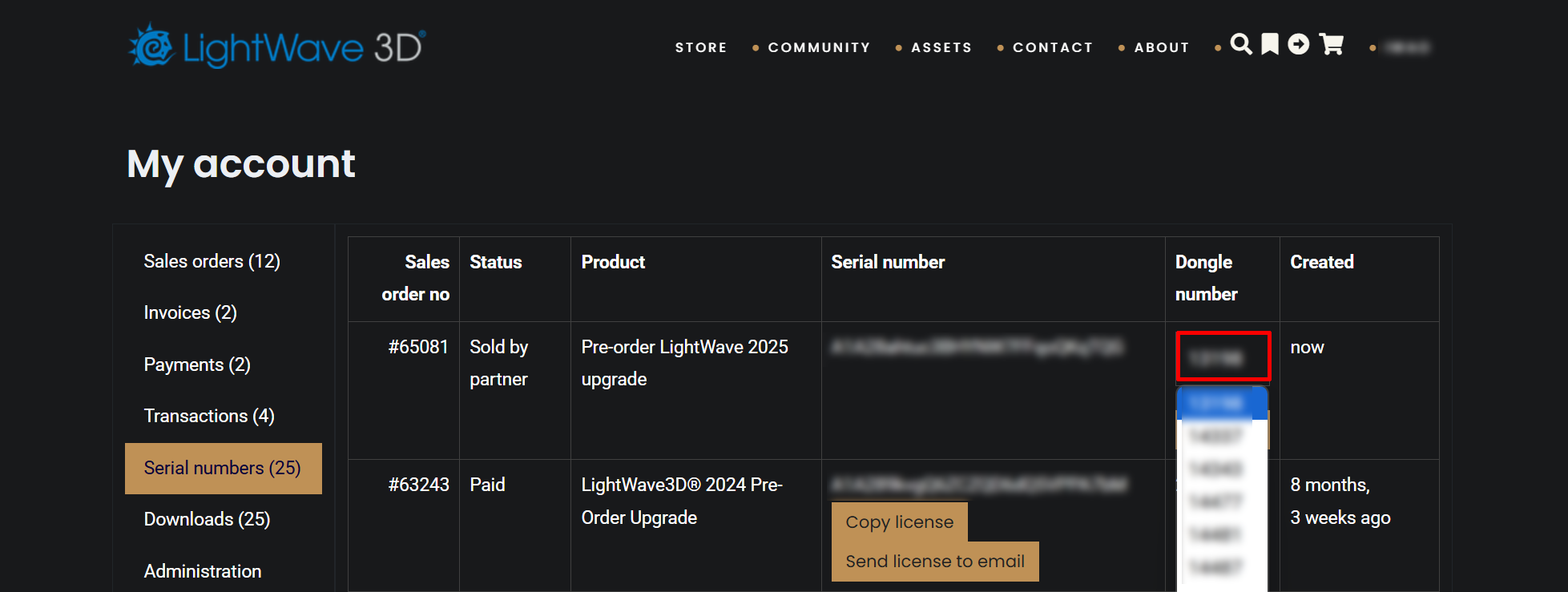Go to Sales orders (12)
The image size is (1568, 592).
tap(212, 261)
